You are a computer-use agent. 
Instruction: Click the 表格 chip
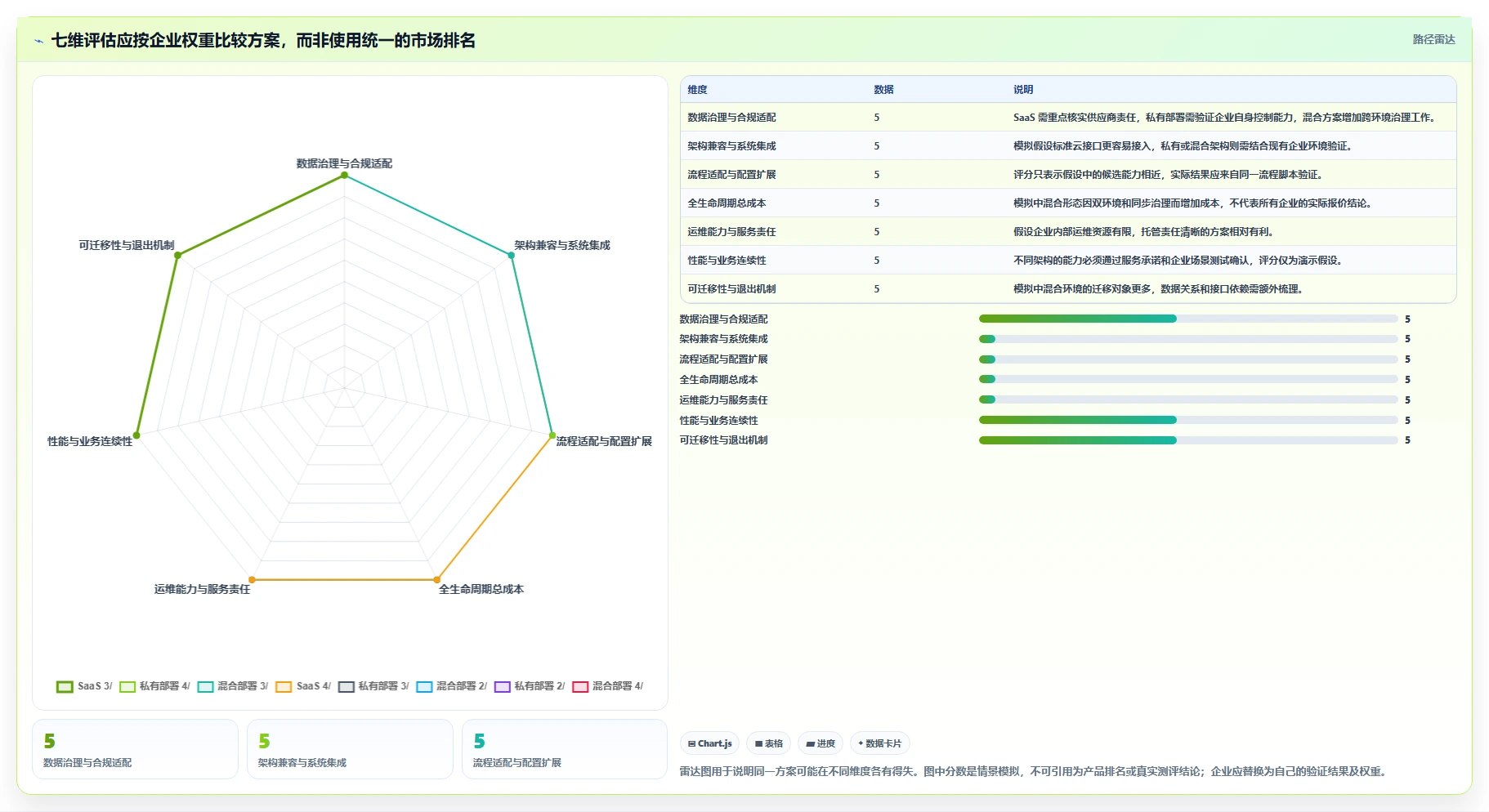(768, 743)
